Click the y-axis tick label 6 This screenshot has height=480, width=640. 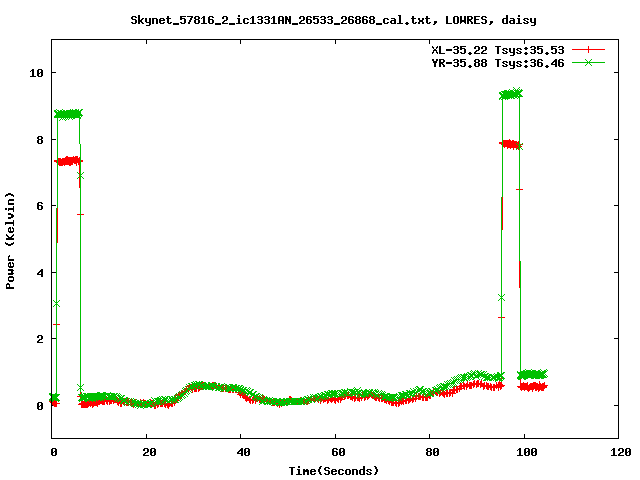40,206
